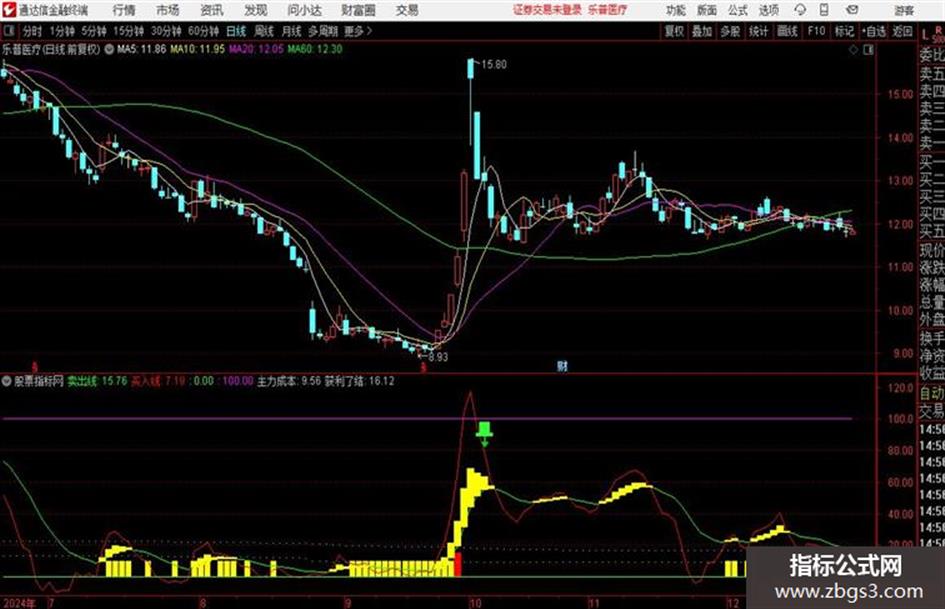Click the 画线 drawing toolbar button
The width and height of the screenshot is (945, 609).
pos(787,31)
